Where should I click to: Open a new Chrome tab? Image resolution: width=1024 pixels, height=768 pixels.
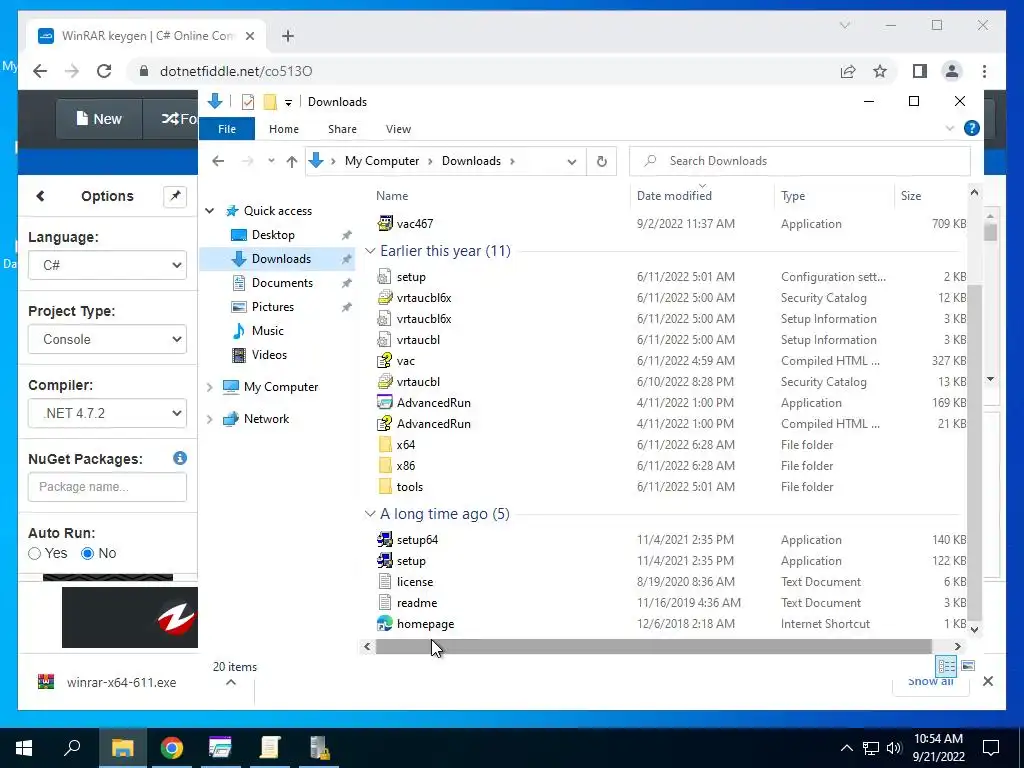pyautogui.click(x=288, y=36)
